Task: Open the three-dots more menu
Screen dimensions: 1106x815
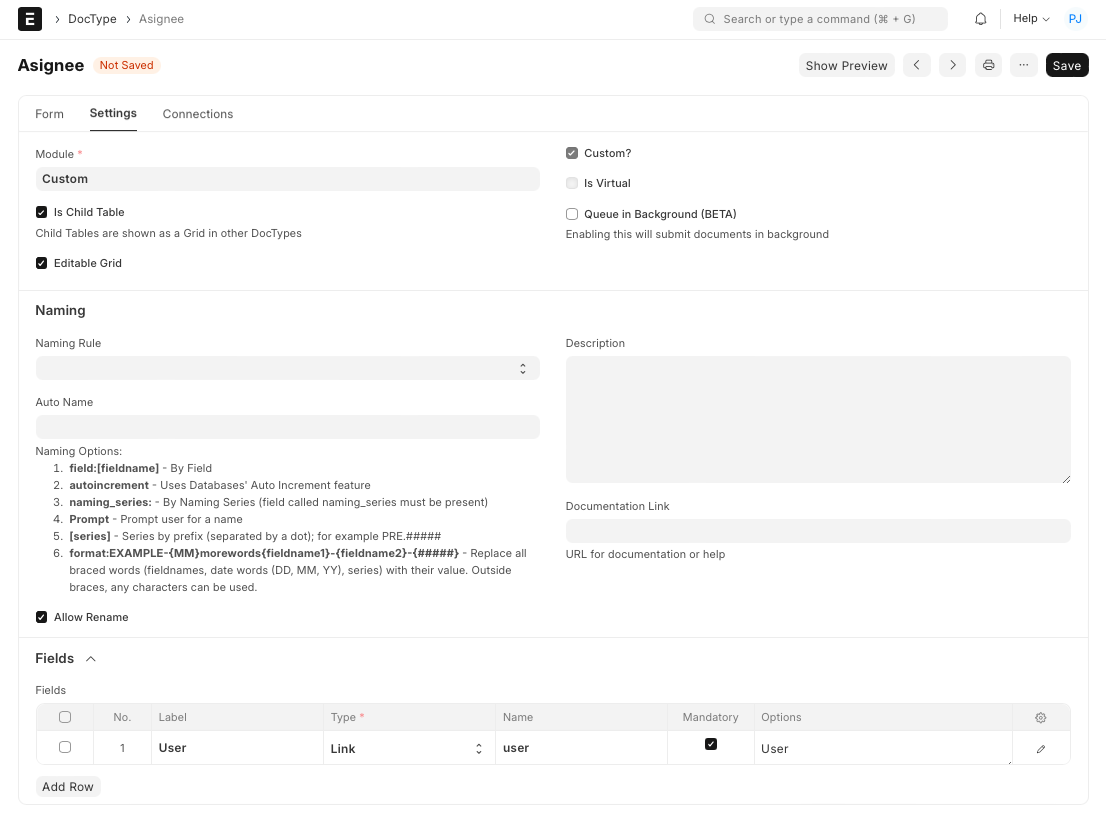Action: point(1024,65)
